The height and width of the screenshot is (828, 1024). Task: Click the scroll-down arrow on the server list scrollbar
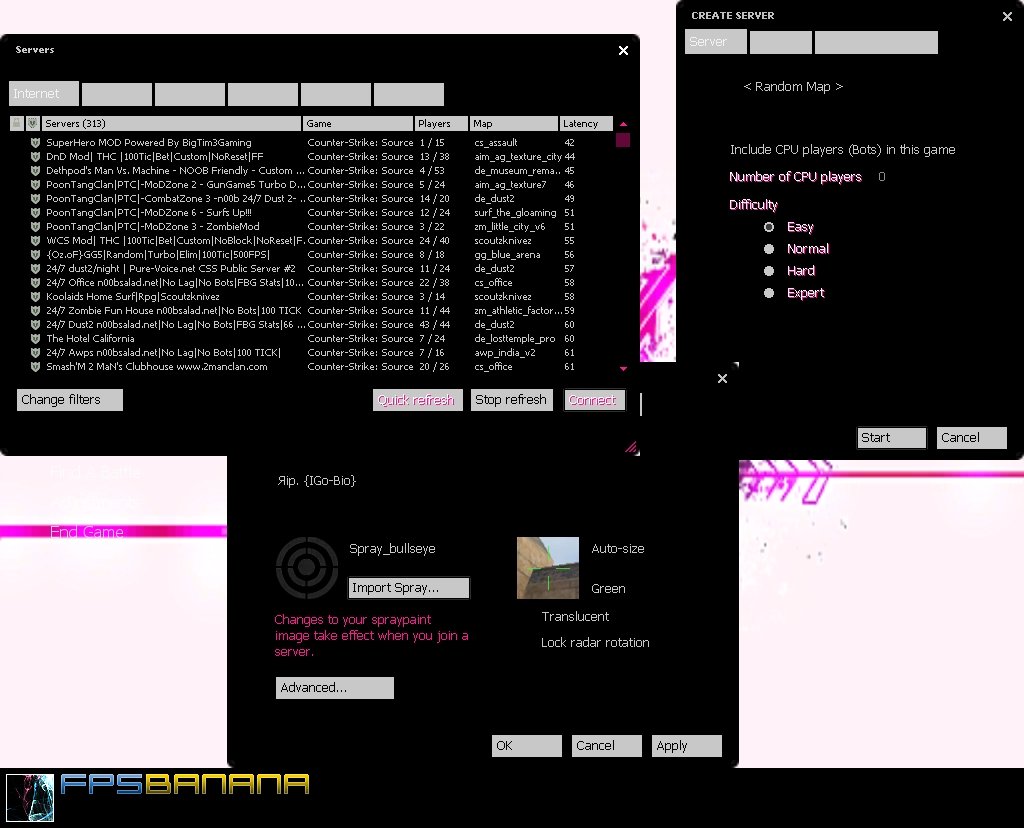click(622, 367)
